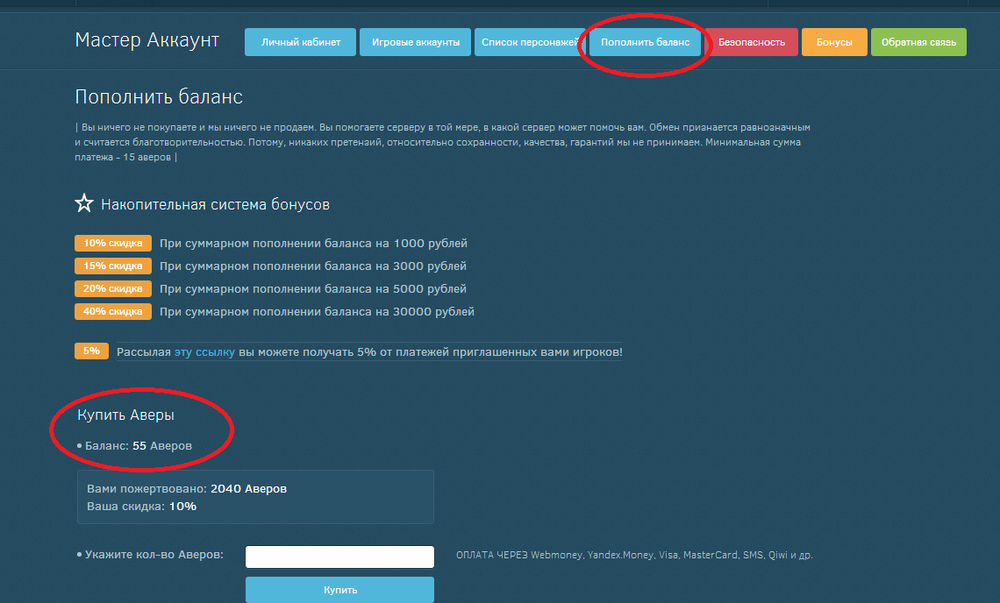The image size is (1000, 603).
Task: Select the Пополнить баланс nav button
Action: point(645,42)
